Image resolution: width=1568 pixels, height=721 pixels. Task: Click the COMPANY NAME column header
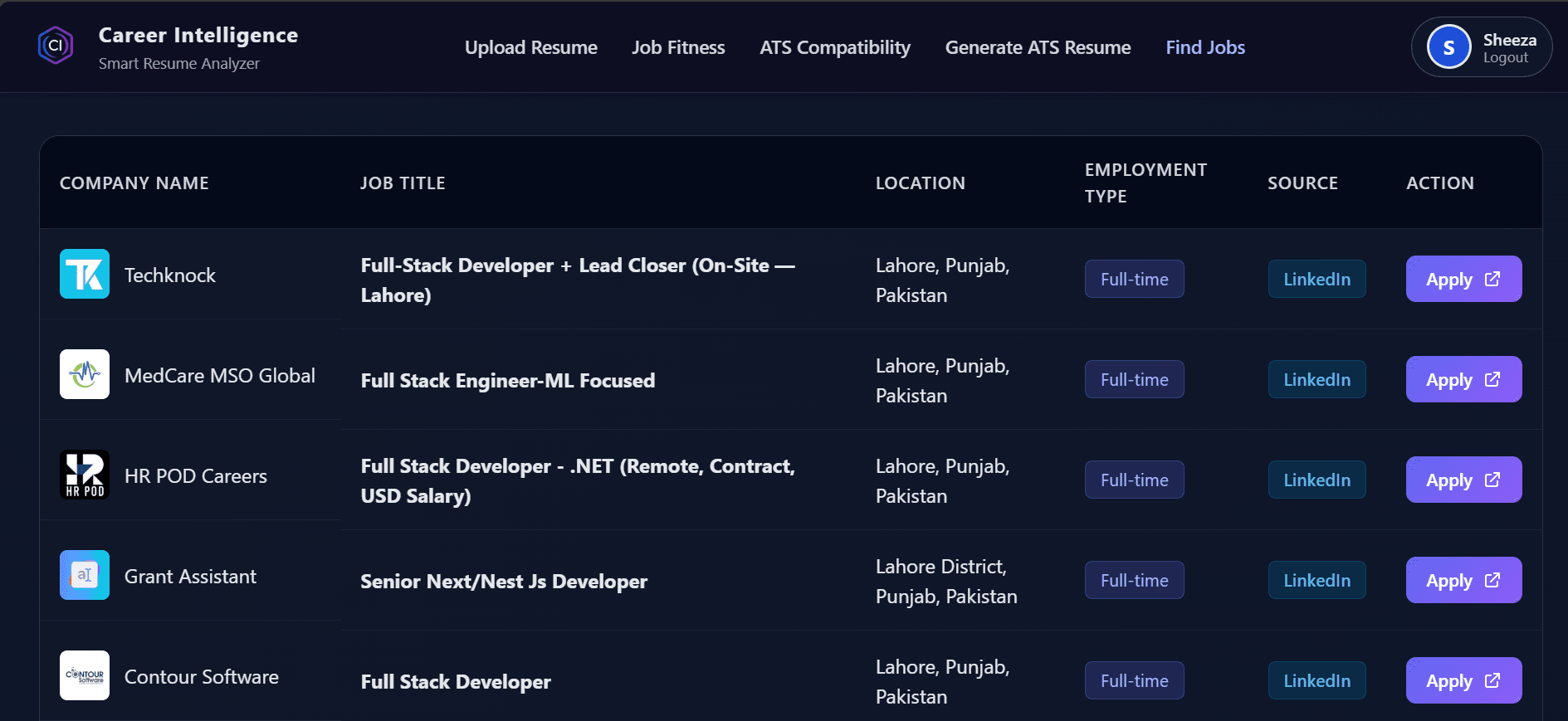coord(134,183)
